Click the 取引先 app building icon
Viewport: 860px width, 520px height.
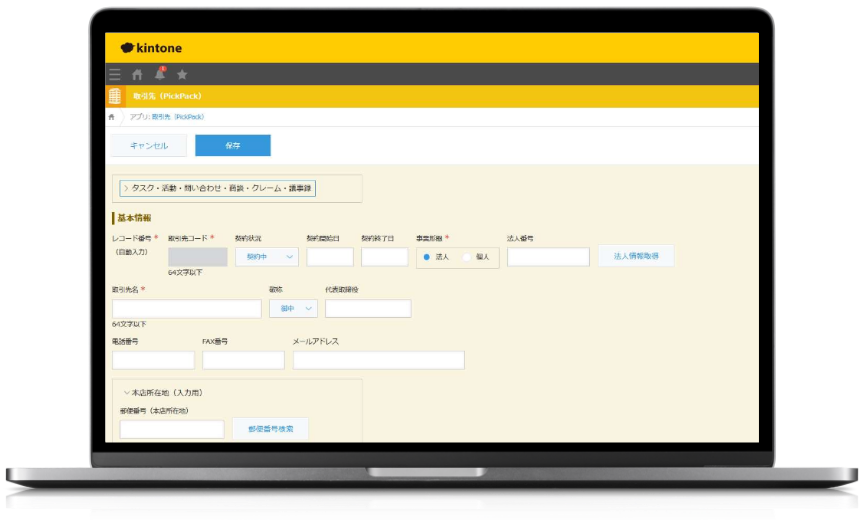point(115,96)
